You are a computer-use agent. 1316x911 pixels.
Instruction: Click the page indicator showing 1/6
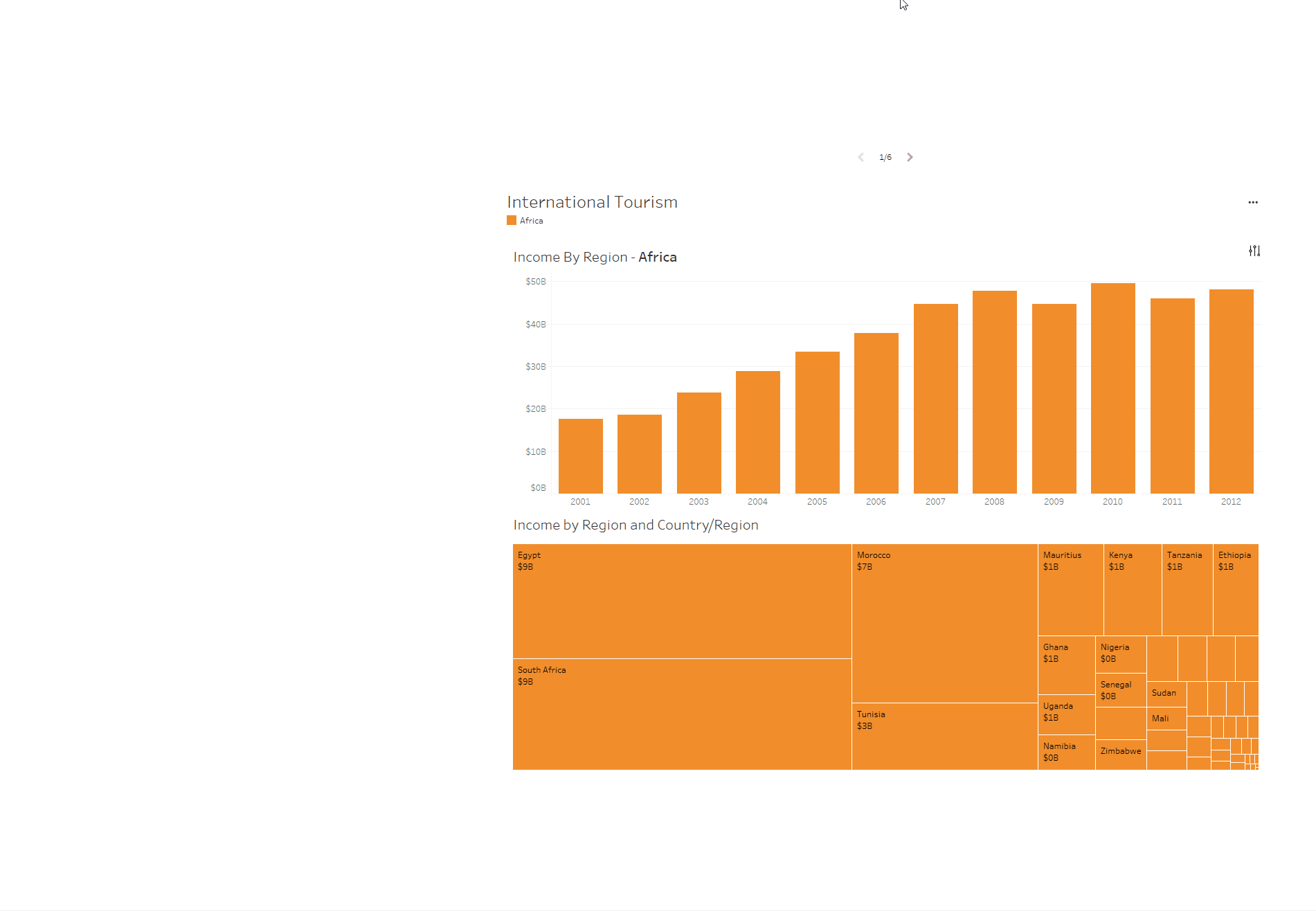(885, 157)
